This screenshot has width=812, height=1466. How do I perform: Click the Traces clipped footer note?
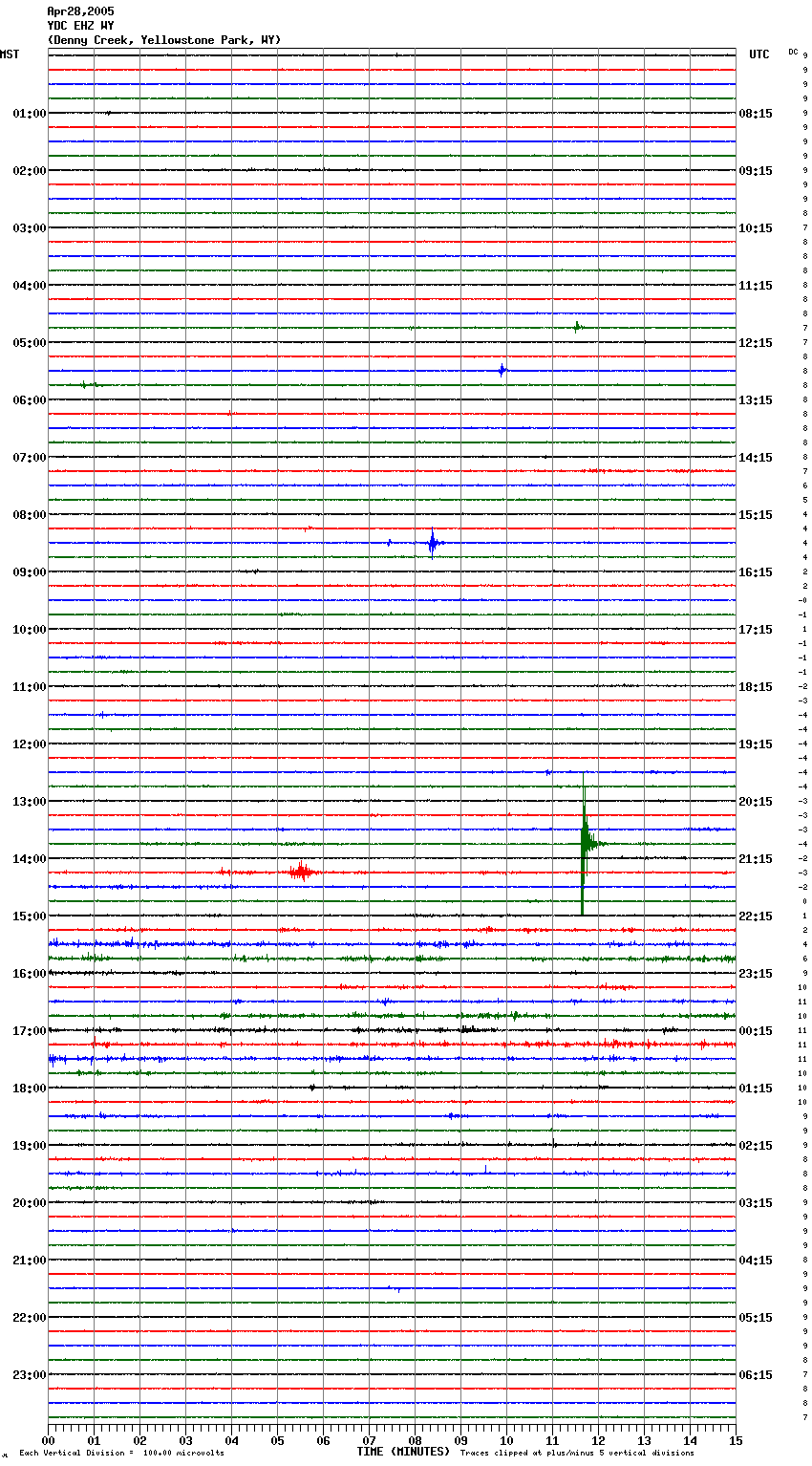[577, 1454]
